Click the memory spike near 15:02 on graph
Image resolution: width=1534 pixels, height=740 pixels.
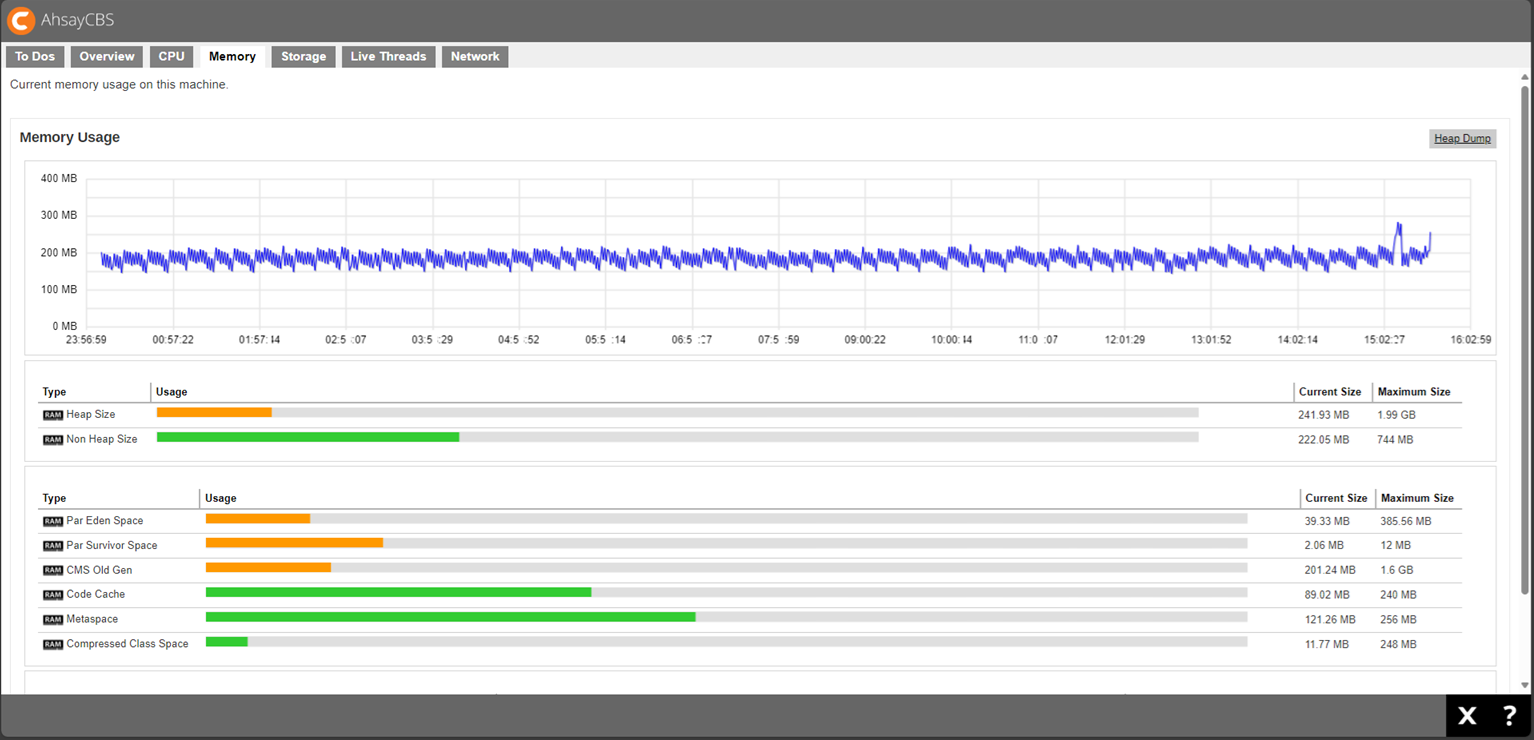[x=1398, y=226]
